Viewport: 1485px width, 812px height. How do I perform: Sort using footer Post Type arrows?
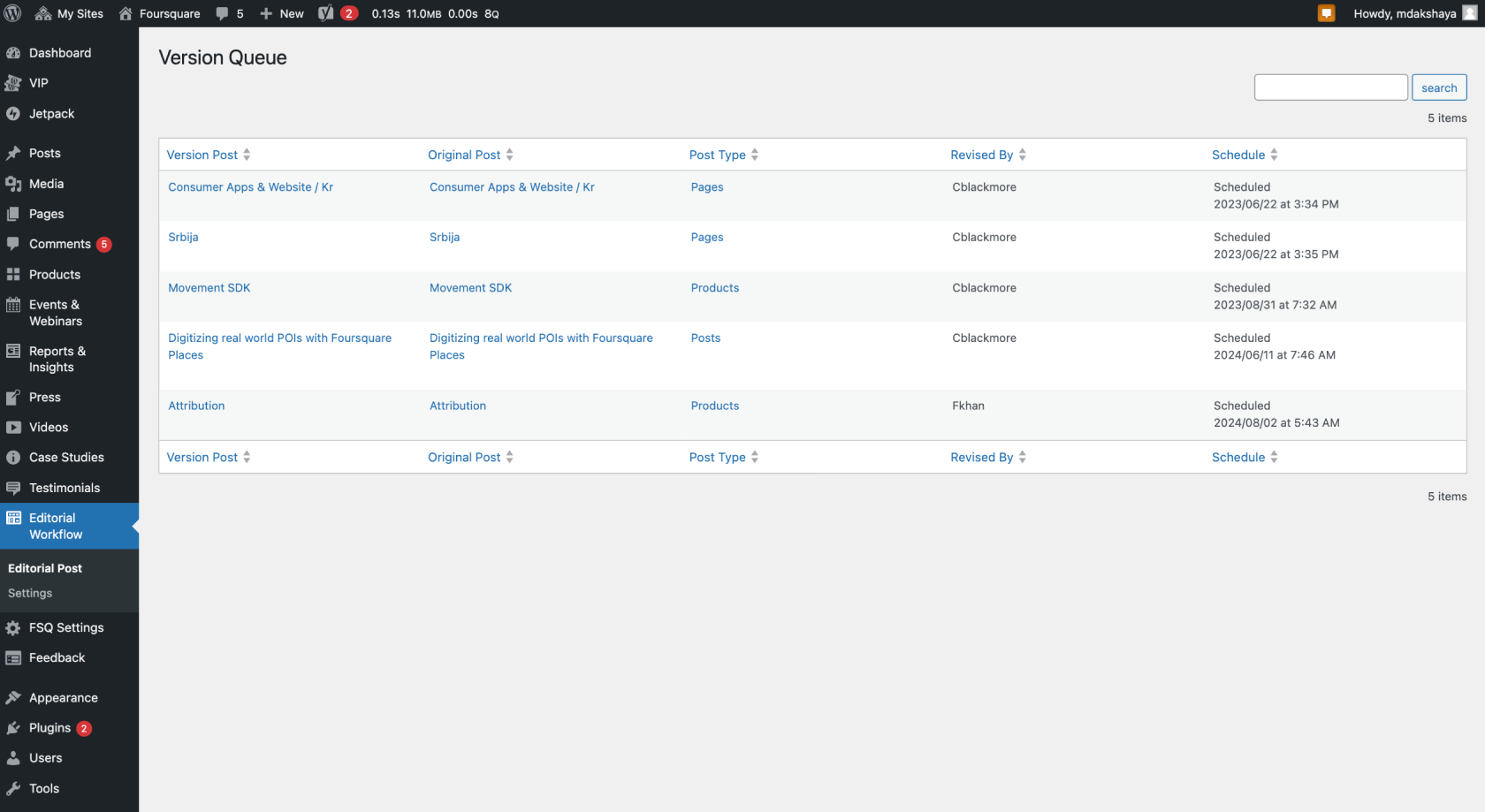[755, 457]
